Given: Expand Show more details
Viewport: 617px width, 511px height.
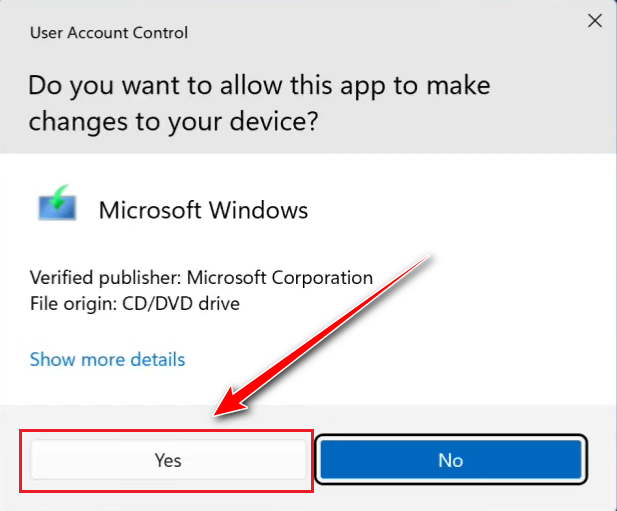Looking at the screenshot, I should 107,359.
